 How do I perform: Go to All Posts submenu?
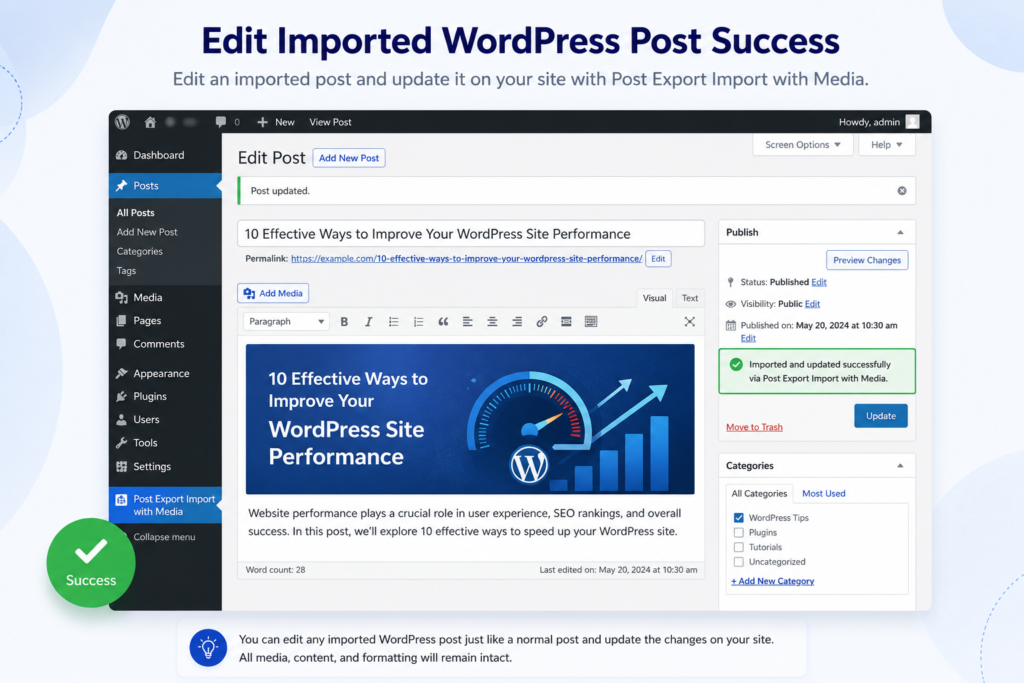click(x=136, y=213)
